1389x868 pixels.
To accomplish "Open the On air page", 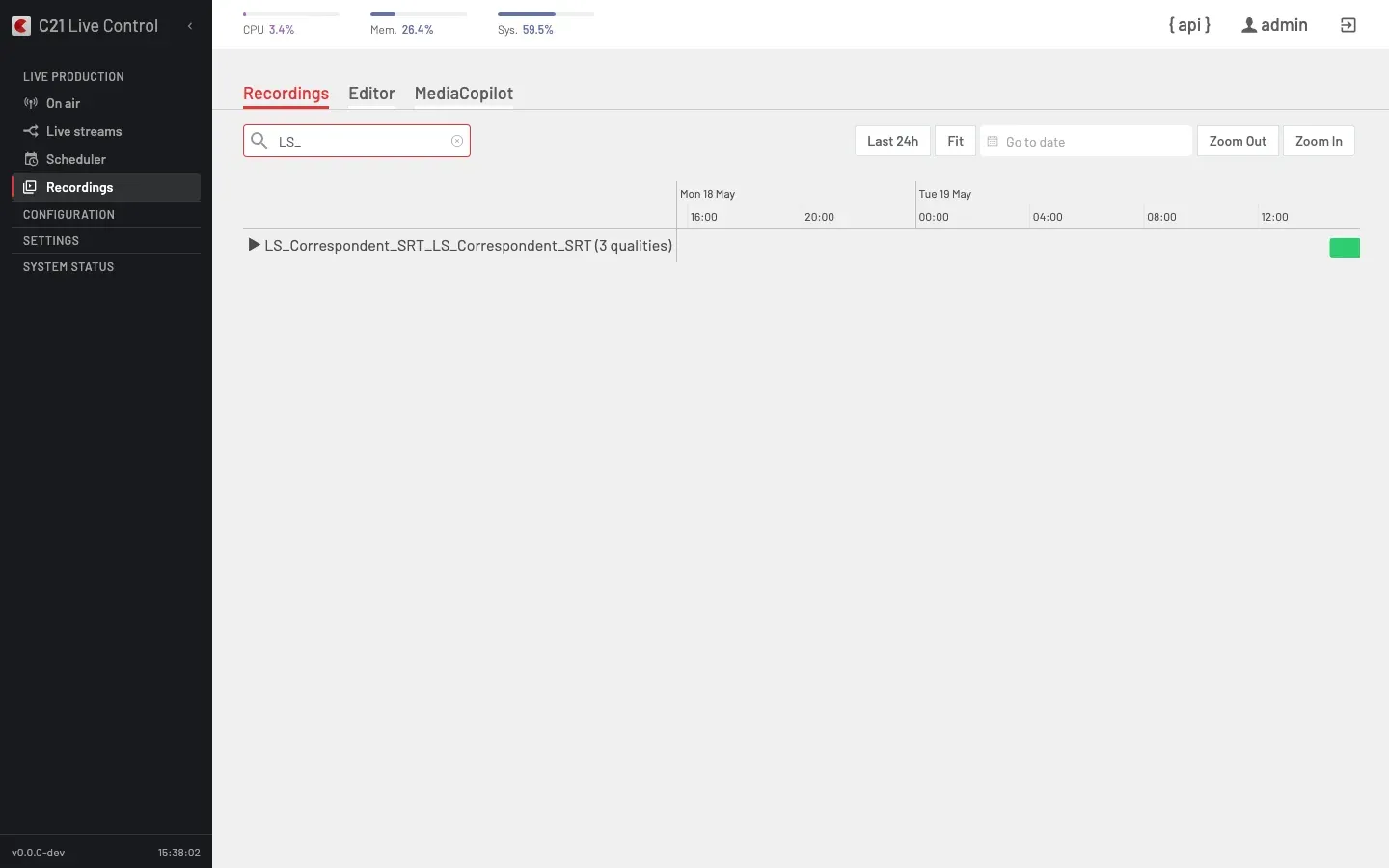I will coord(106,103).
